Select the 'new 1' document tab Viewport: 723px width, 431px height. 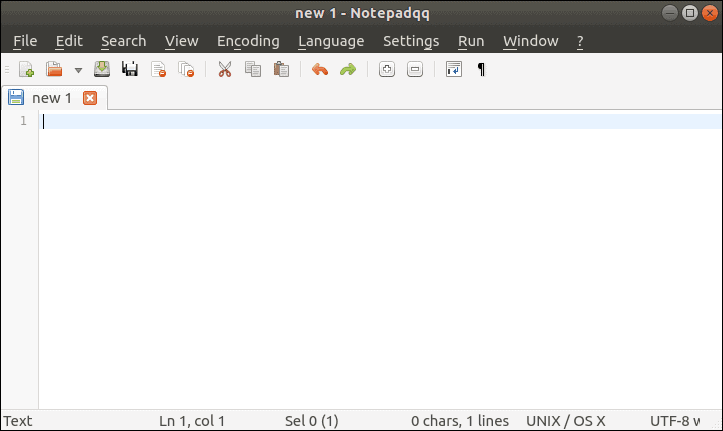pos(52,98)
